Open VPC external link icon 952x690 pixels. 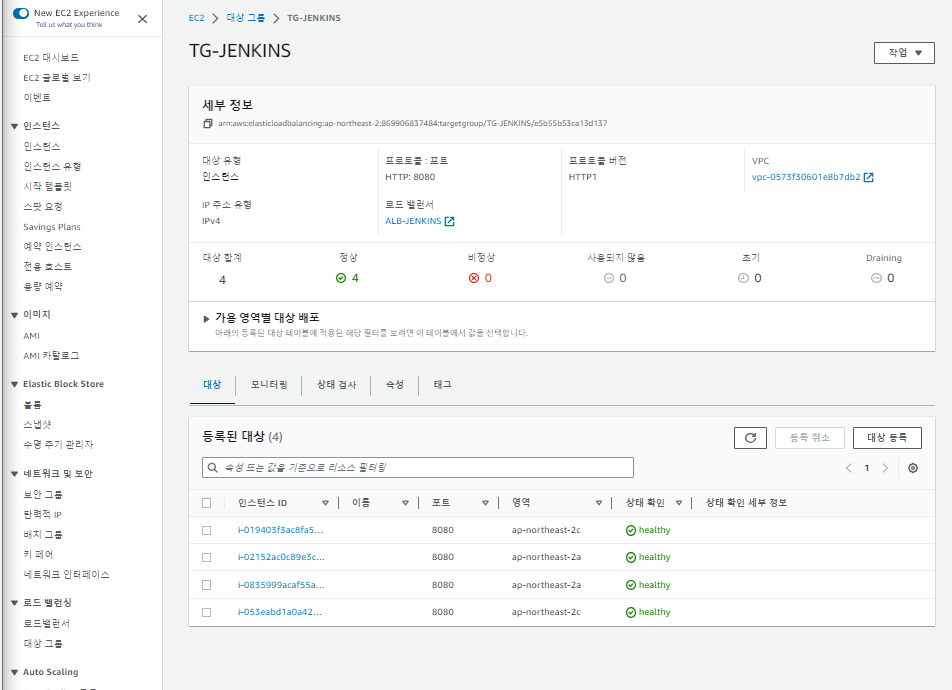[869, 177]
